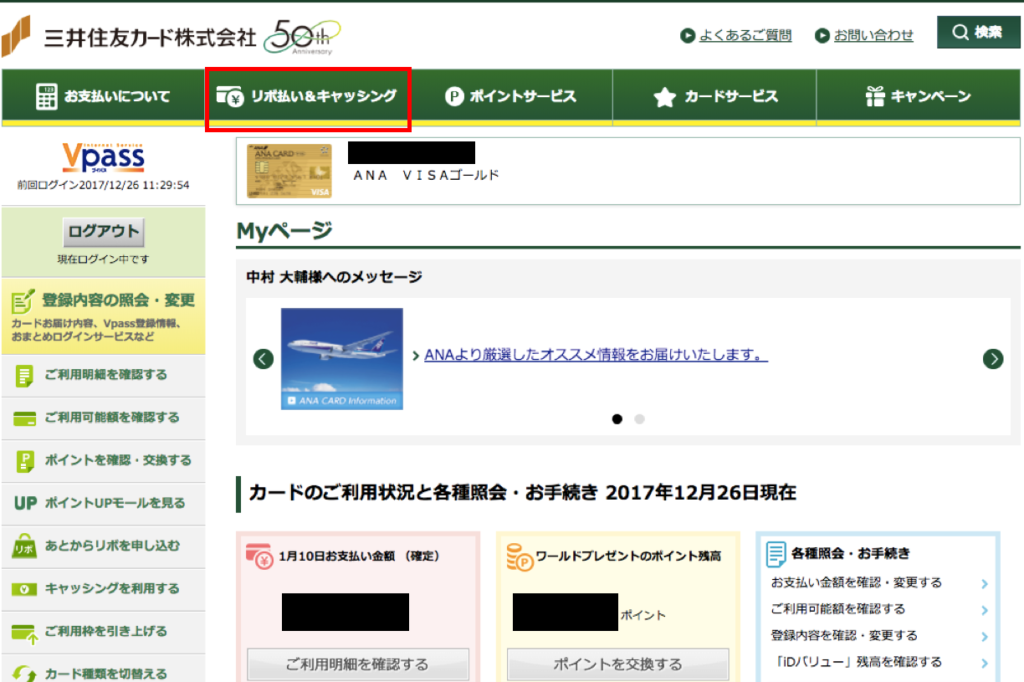The width and height of the screenshot is (1024, 682).
Task: Click the document icon beside 各種照会・お手続き
Action: click(x=776, y=554)
